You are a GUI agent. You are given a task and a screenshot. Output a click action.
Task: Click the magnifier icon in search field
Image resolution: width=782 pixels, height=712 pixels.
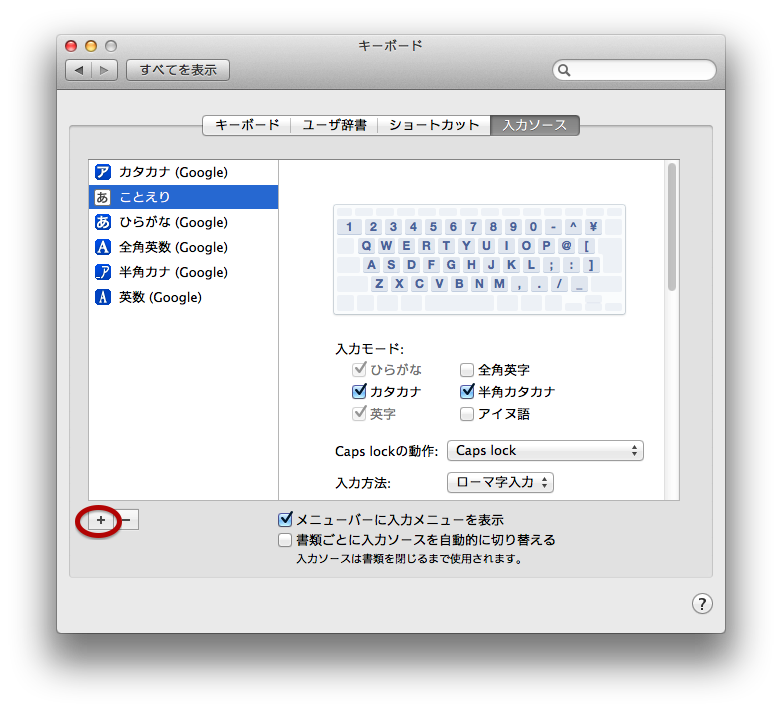coord(564,70)
